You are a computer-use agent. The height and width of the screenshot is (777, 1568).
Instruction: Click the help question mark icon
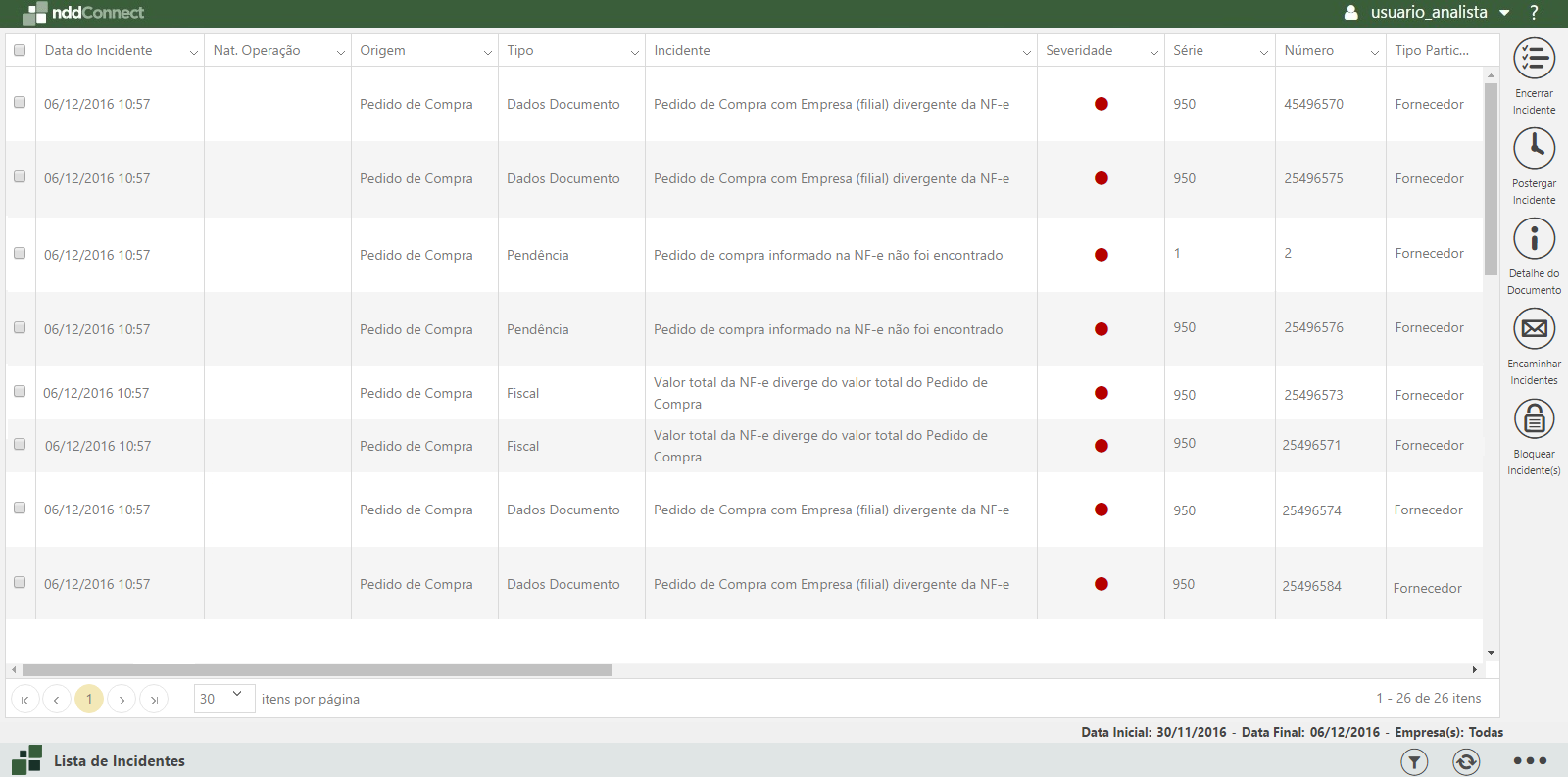pos(1534,13)
